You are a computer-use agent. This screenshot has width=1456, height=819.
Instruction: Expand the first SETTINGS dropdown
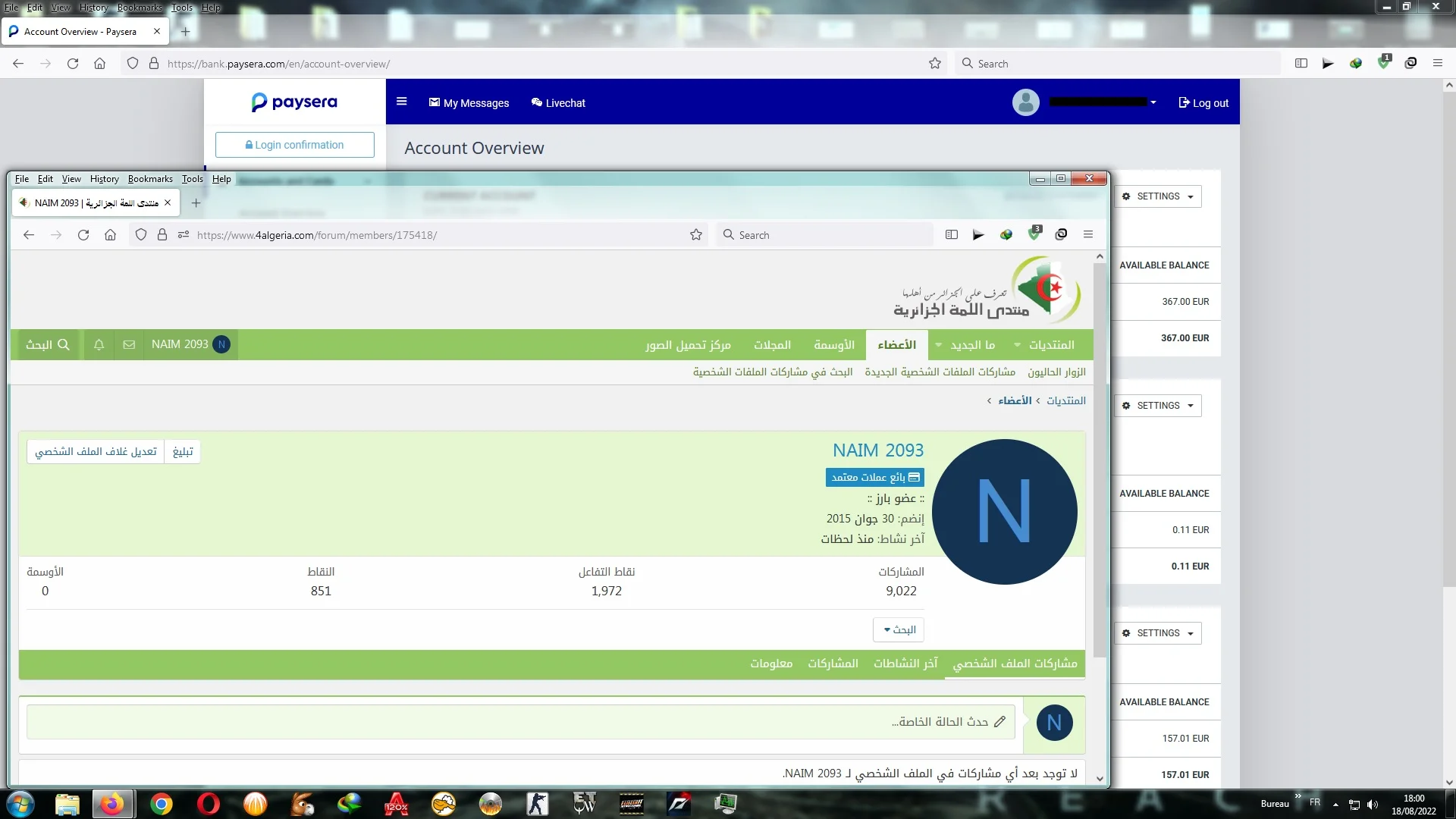(x=1158, y=196)
